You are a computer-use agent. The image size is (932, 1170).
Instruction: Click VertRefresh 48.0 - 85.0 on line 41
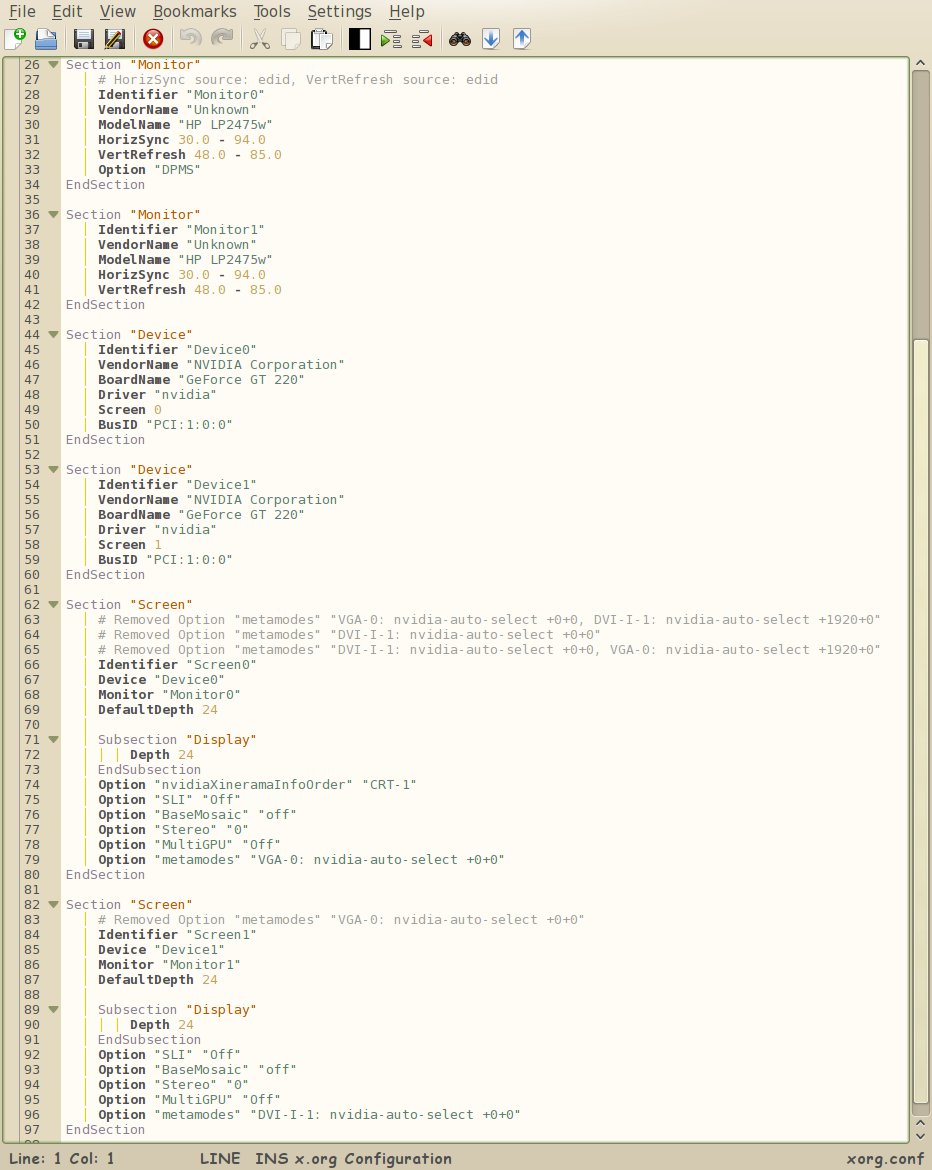pos(190,290)
